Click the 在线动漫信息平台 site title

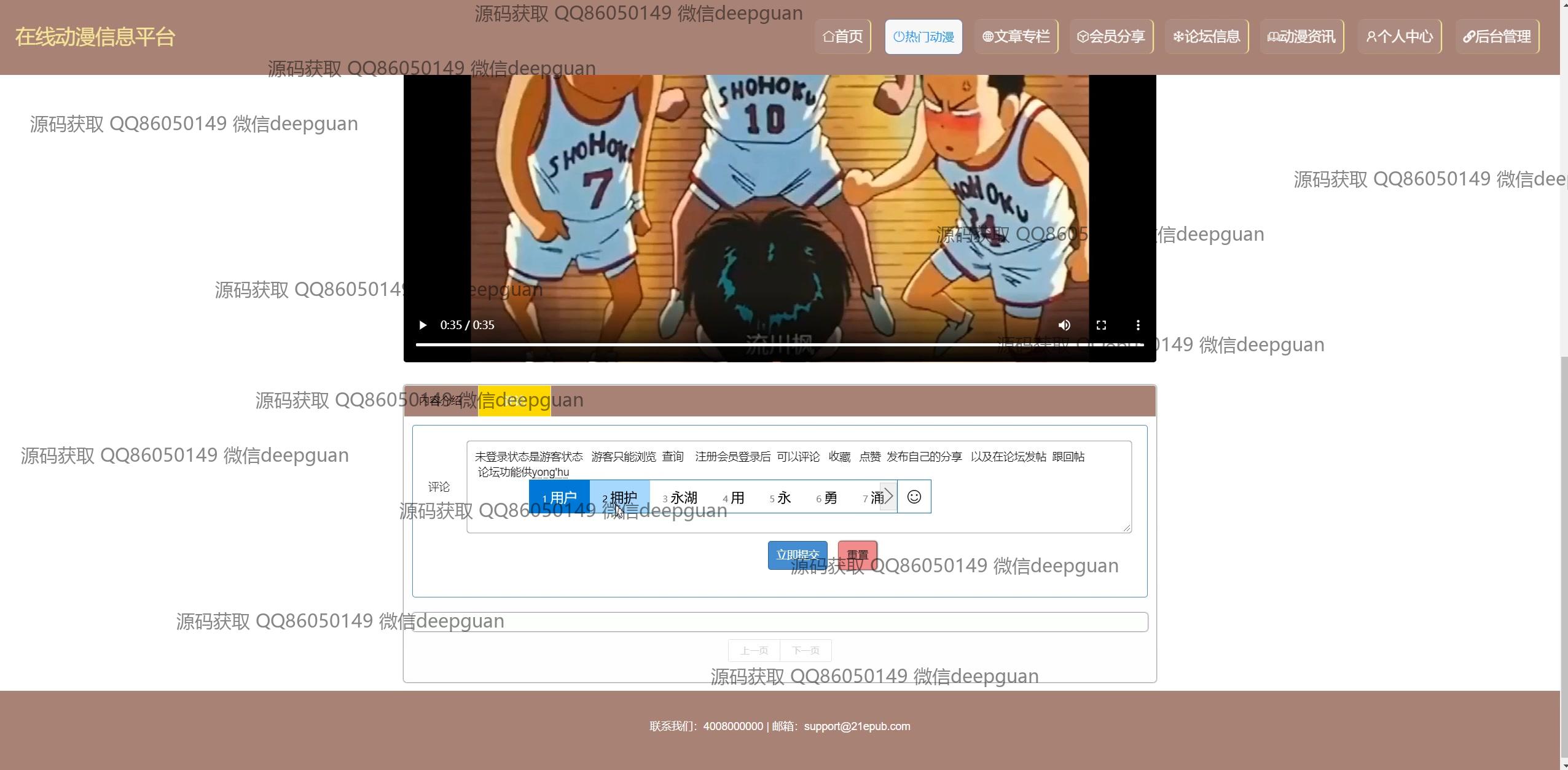point(95,37)
